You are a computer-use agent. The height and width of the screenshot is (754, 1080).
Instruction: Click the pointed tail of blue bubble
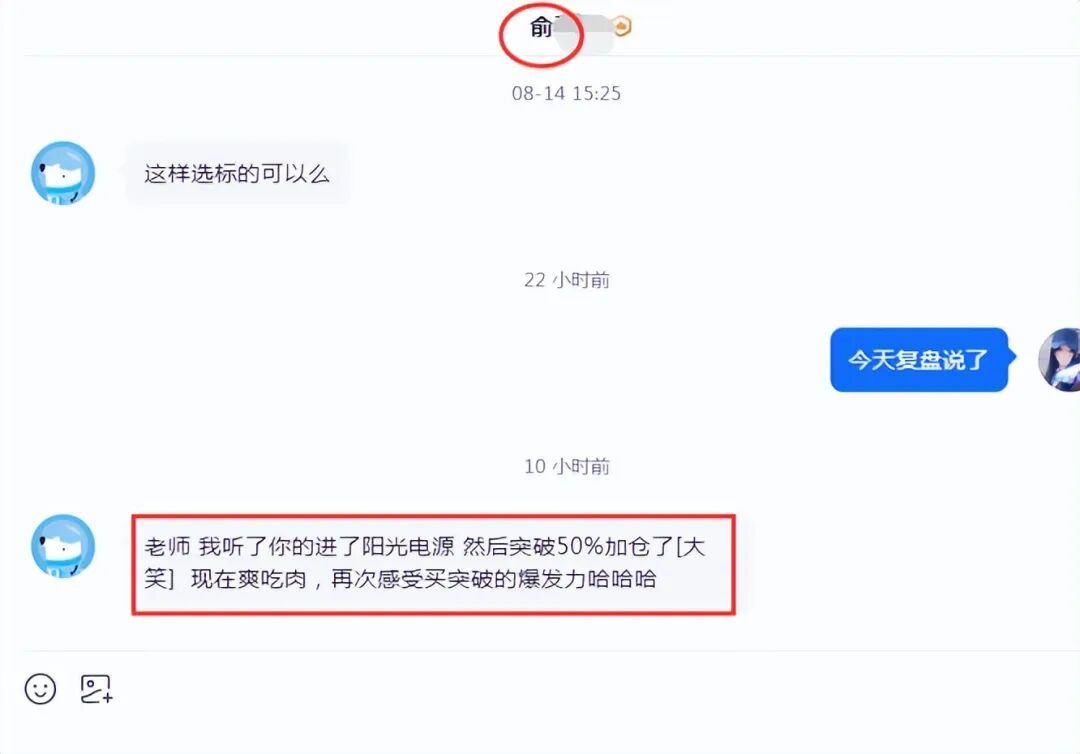point(1012,357)
